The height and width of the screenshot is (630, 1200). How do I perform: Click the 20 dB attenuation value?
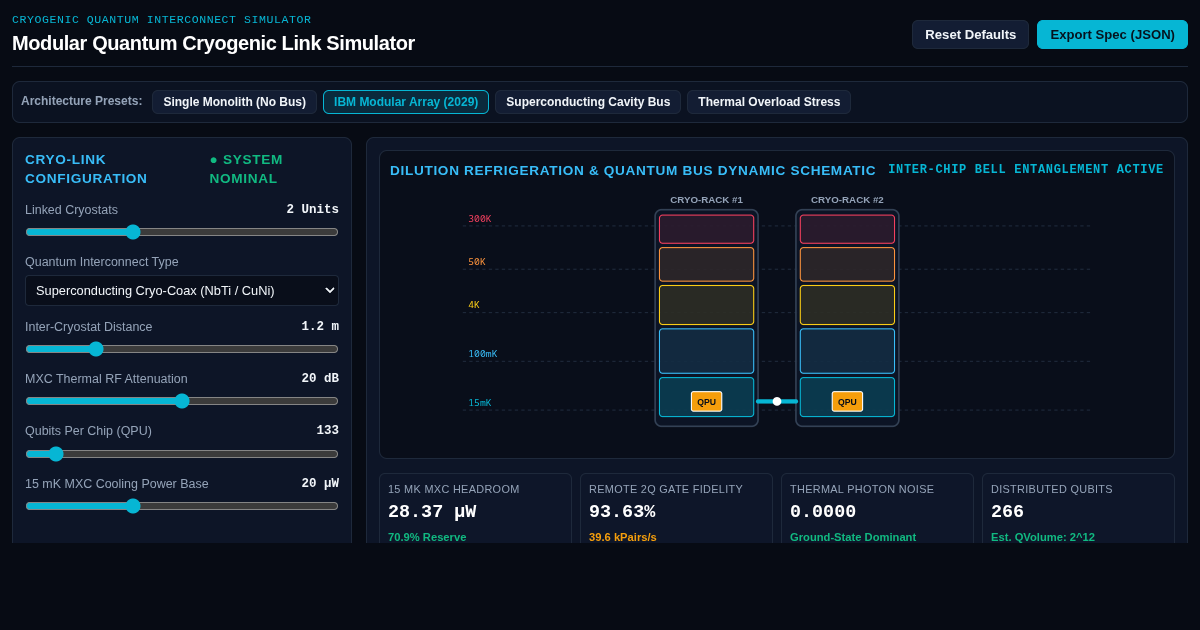tap(320, 379)
